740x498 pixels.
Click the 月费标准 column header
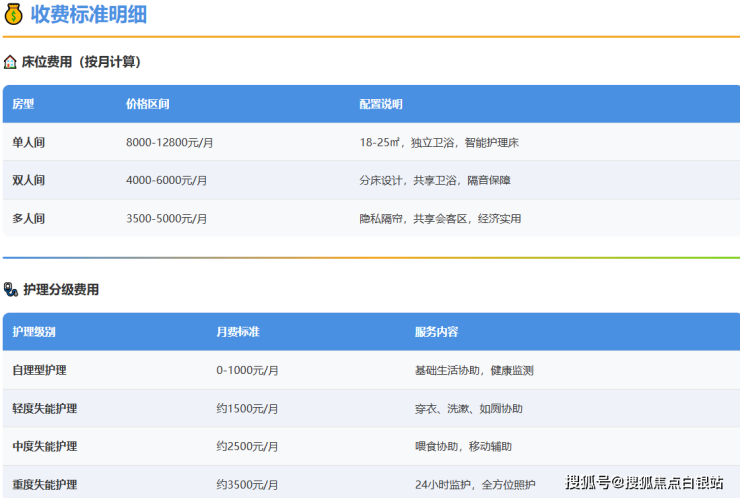pos(238,332)
